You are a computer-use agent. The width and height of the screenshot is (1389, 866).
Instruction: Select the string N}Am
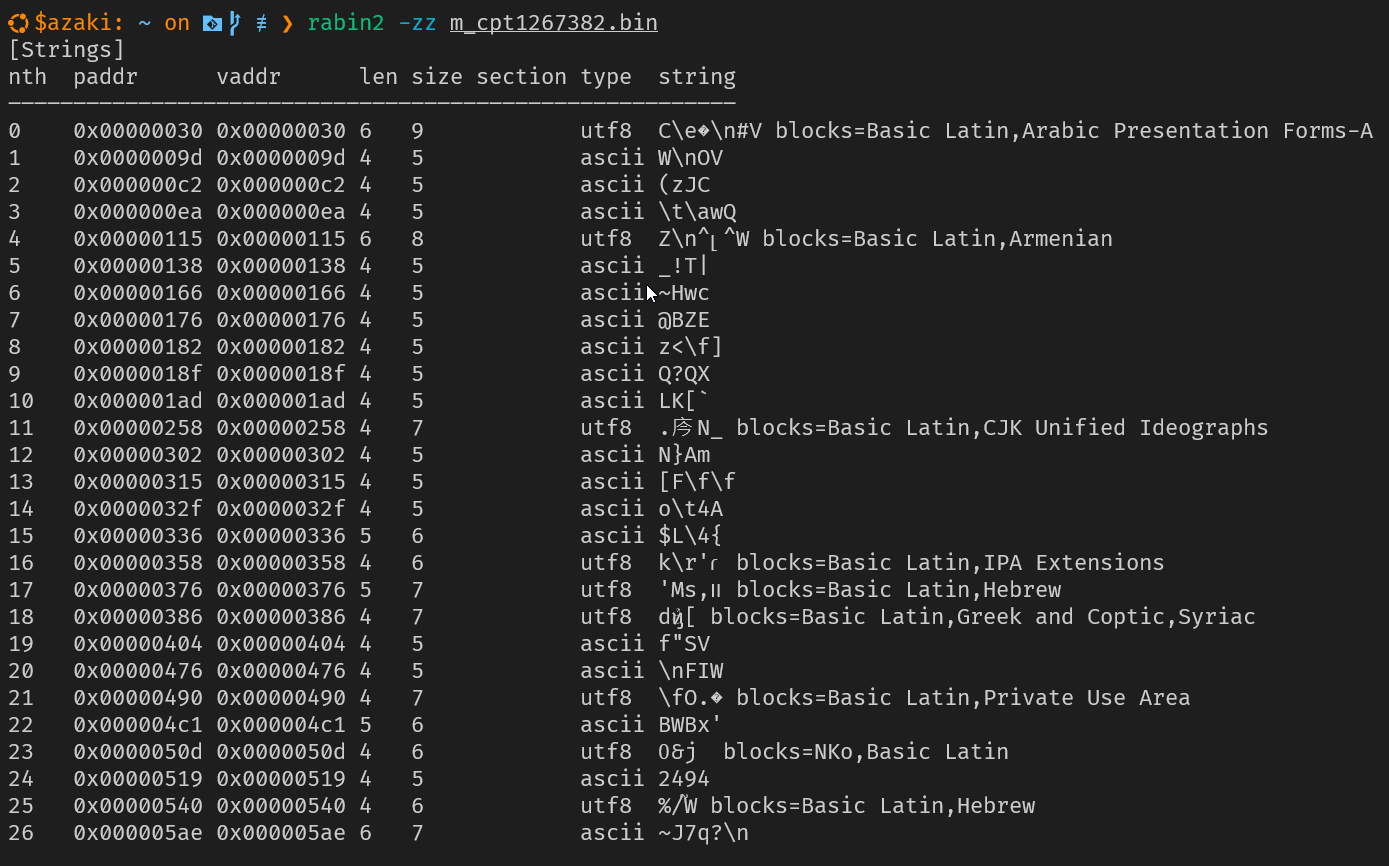[684, 455]
